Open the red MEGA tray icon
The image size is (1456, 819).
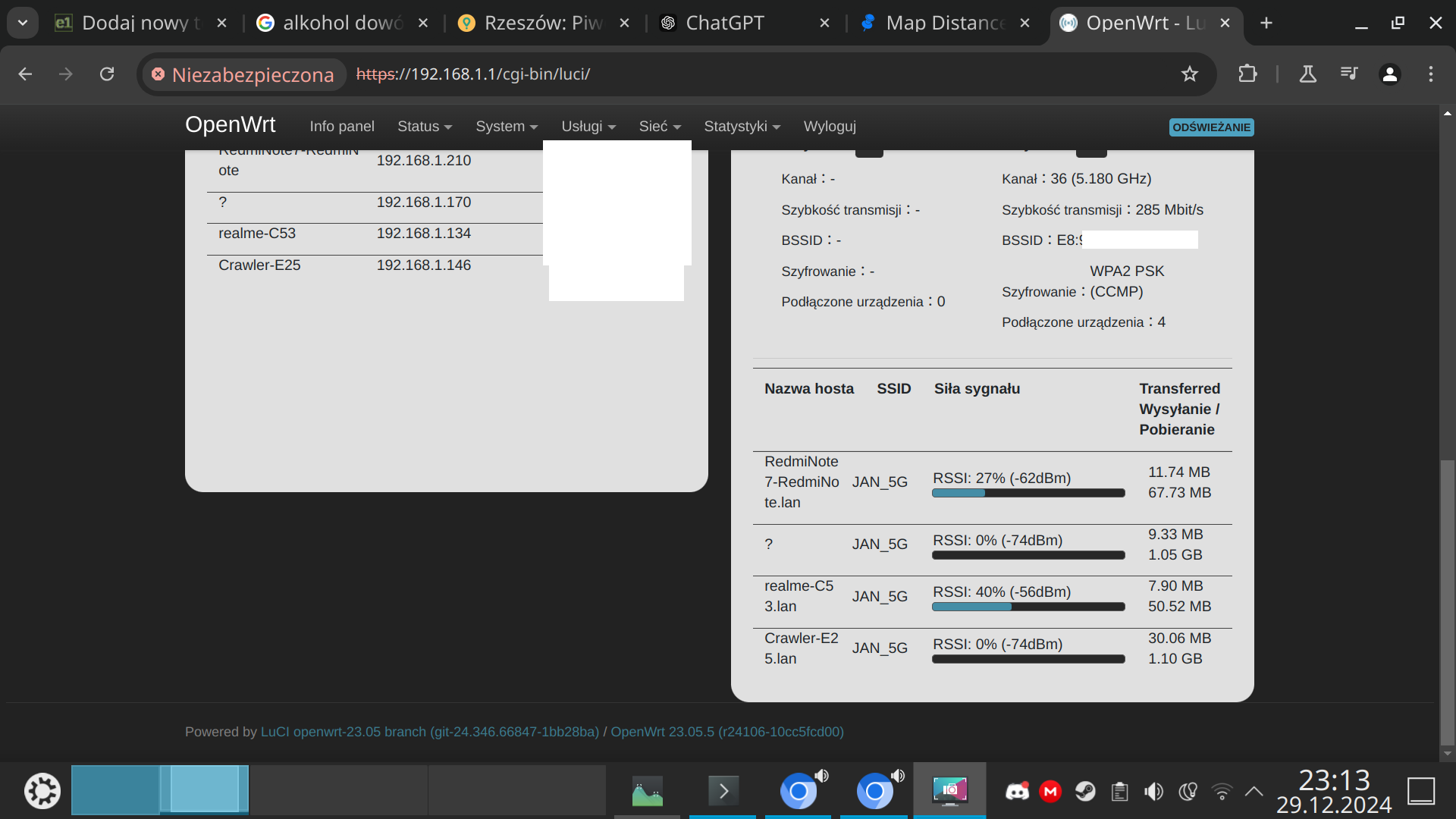pos(1050,792)
